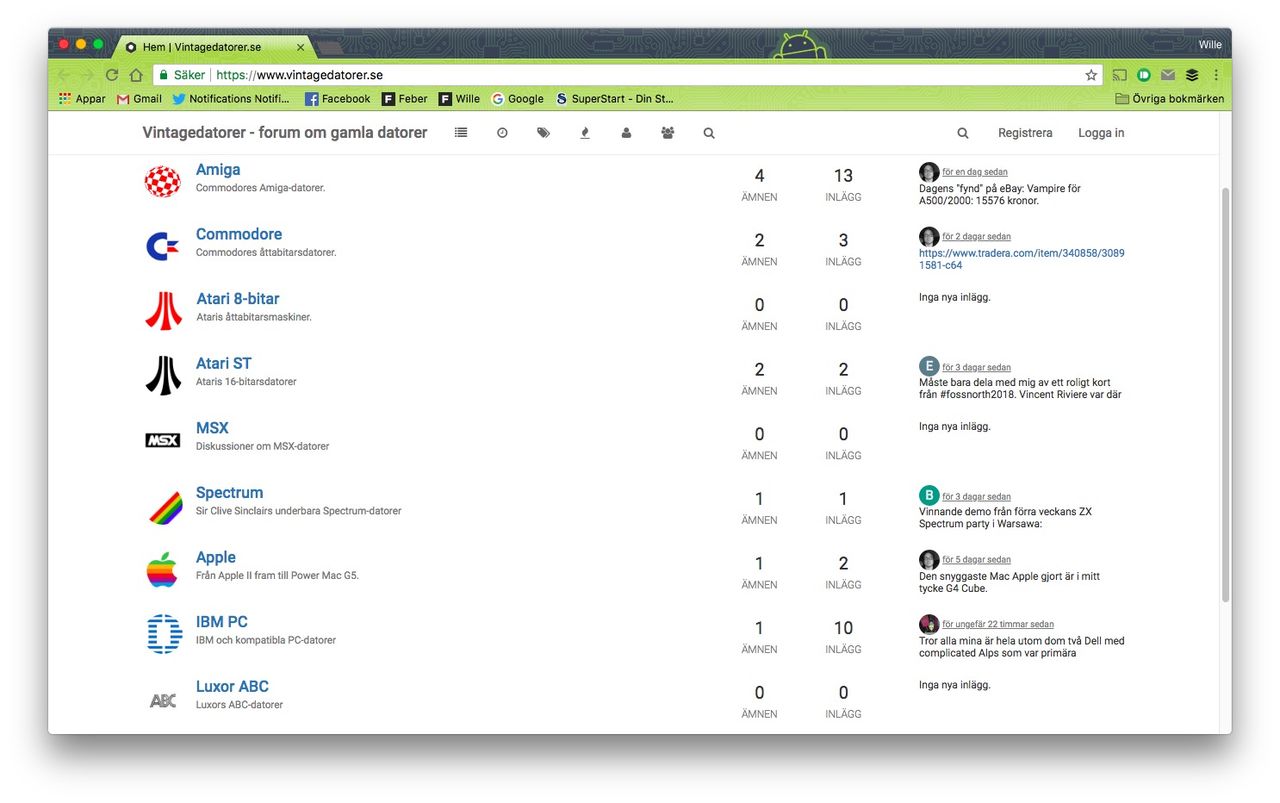Open the MSX category
The width and height of the screenshot is (1280, 803).
click(212, 428)
